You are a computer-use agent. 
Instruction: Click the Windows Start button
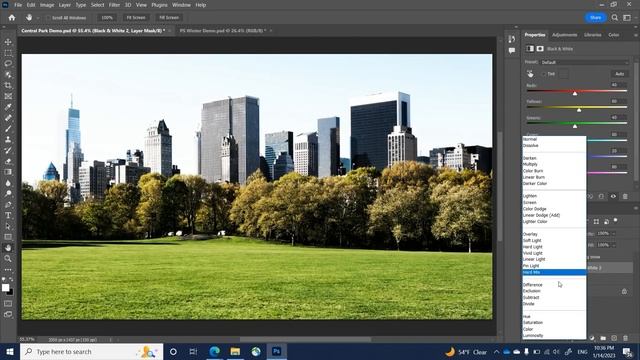pos(10,351)
